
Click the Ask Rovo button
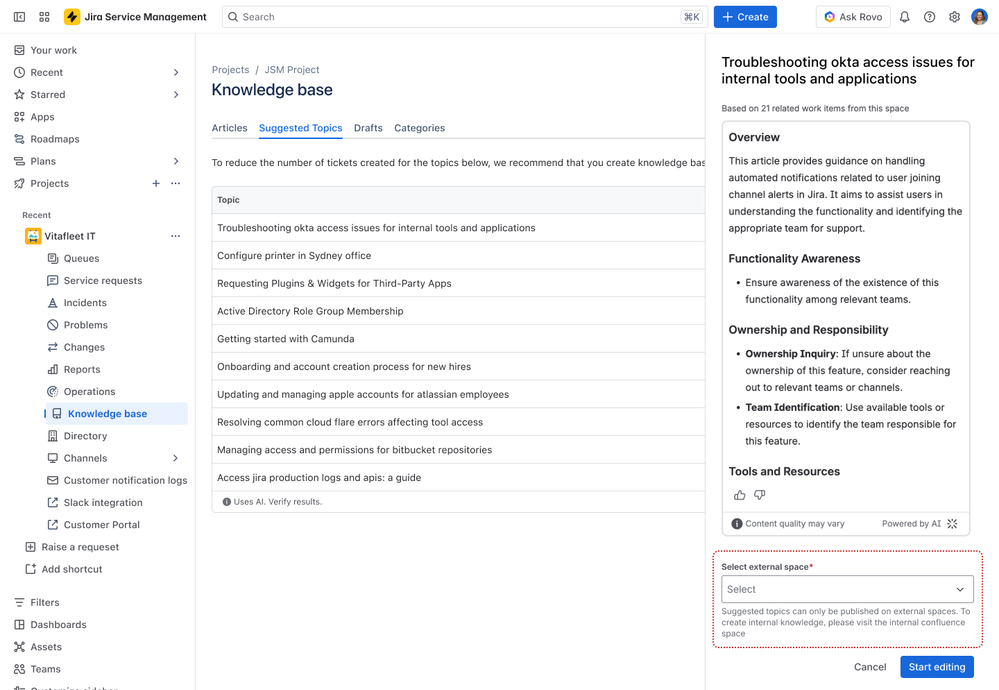(853, 17)
